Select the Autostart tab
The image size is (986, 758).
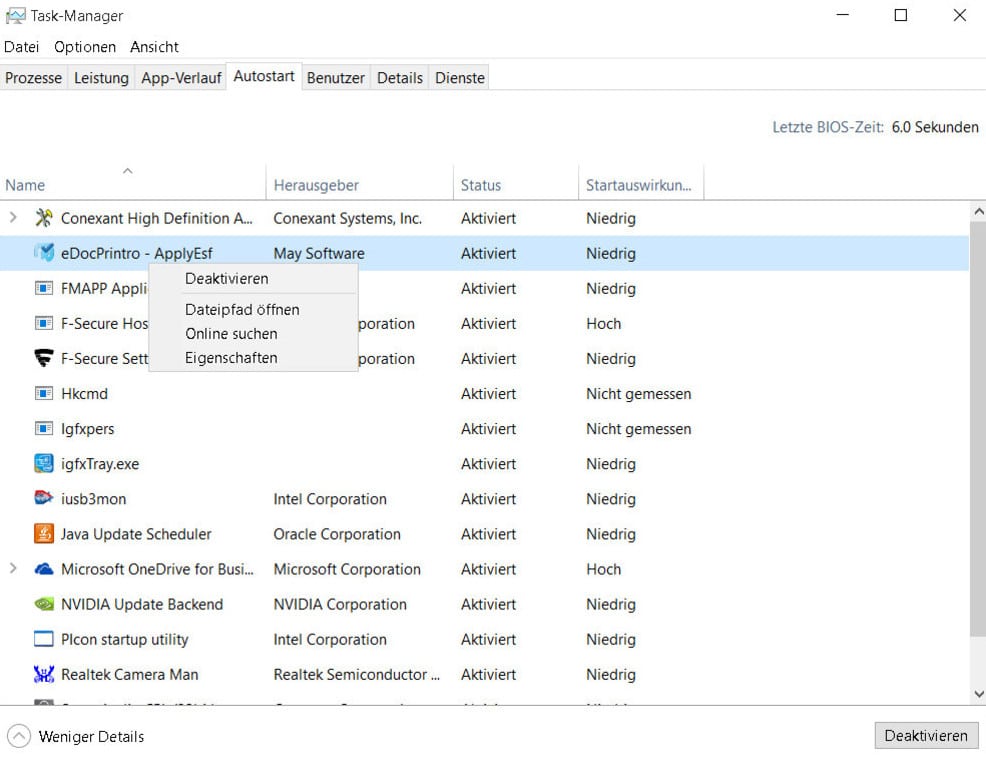click(x=264, y=76)
